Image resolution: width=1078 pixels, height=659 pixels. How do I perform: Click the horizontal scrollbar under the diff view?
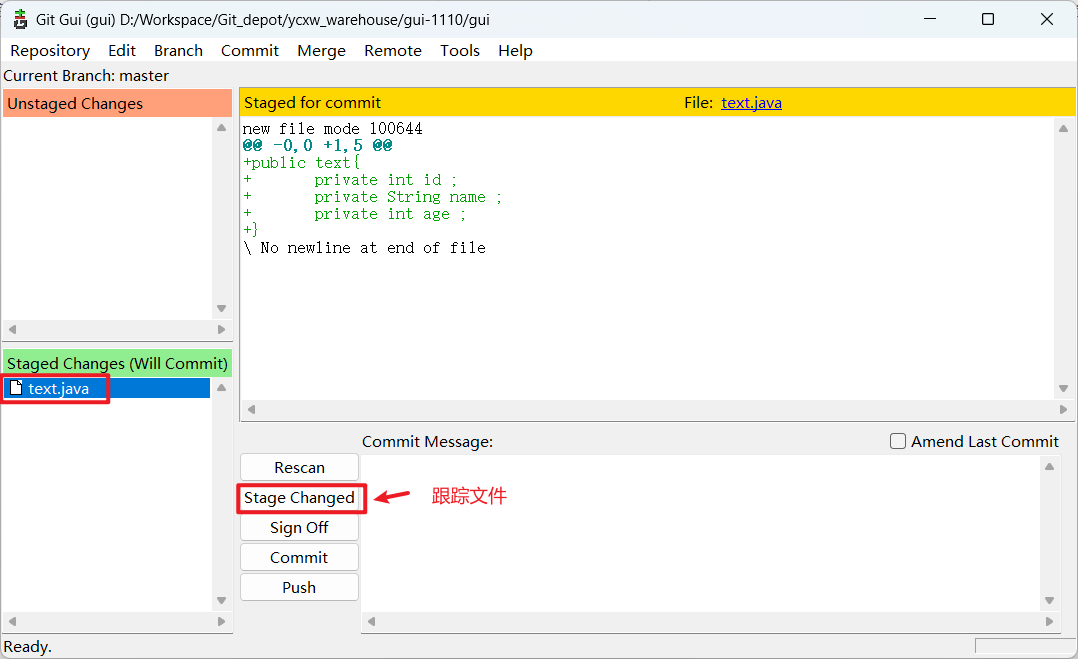tap(650, 409)
